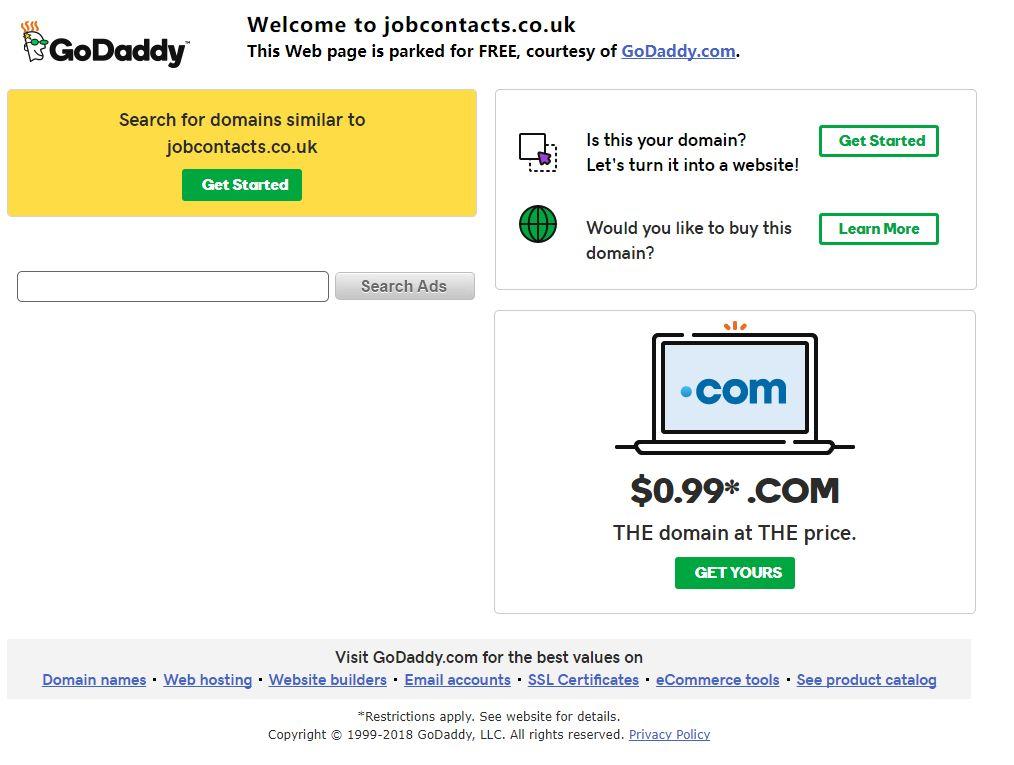The width and height of the screenshot is (1014, 765).
Task: Open the Domain names link
Action: point(94,680)
